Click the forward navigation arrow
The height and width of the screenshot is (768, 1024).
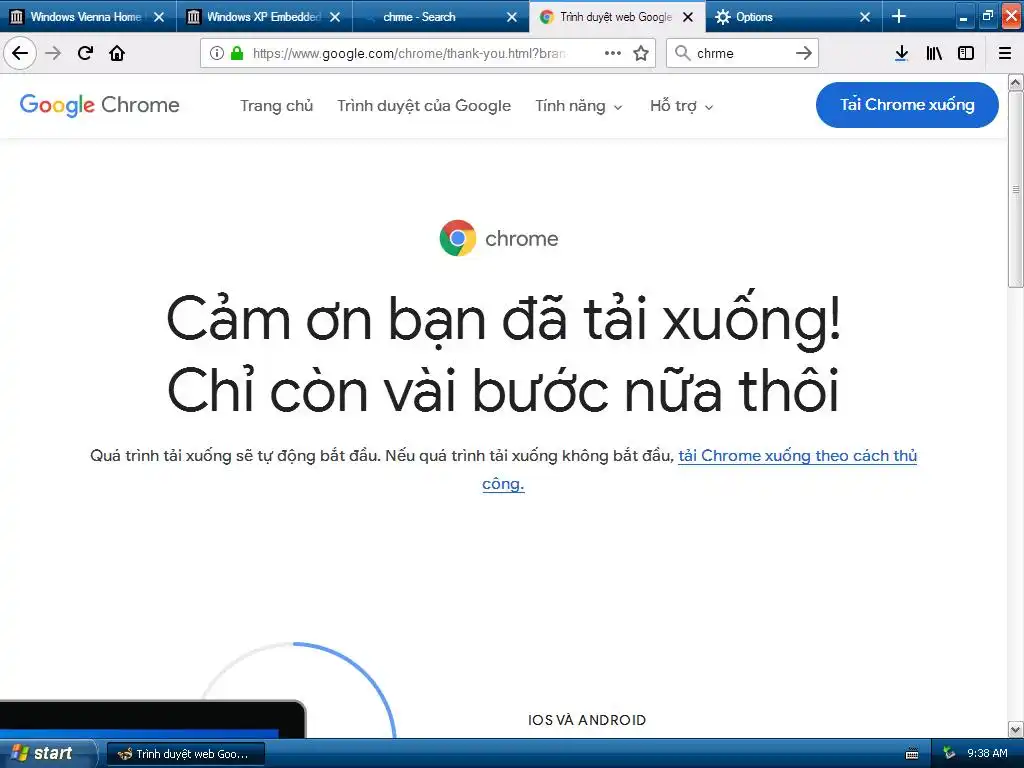tap(53, 53)
